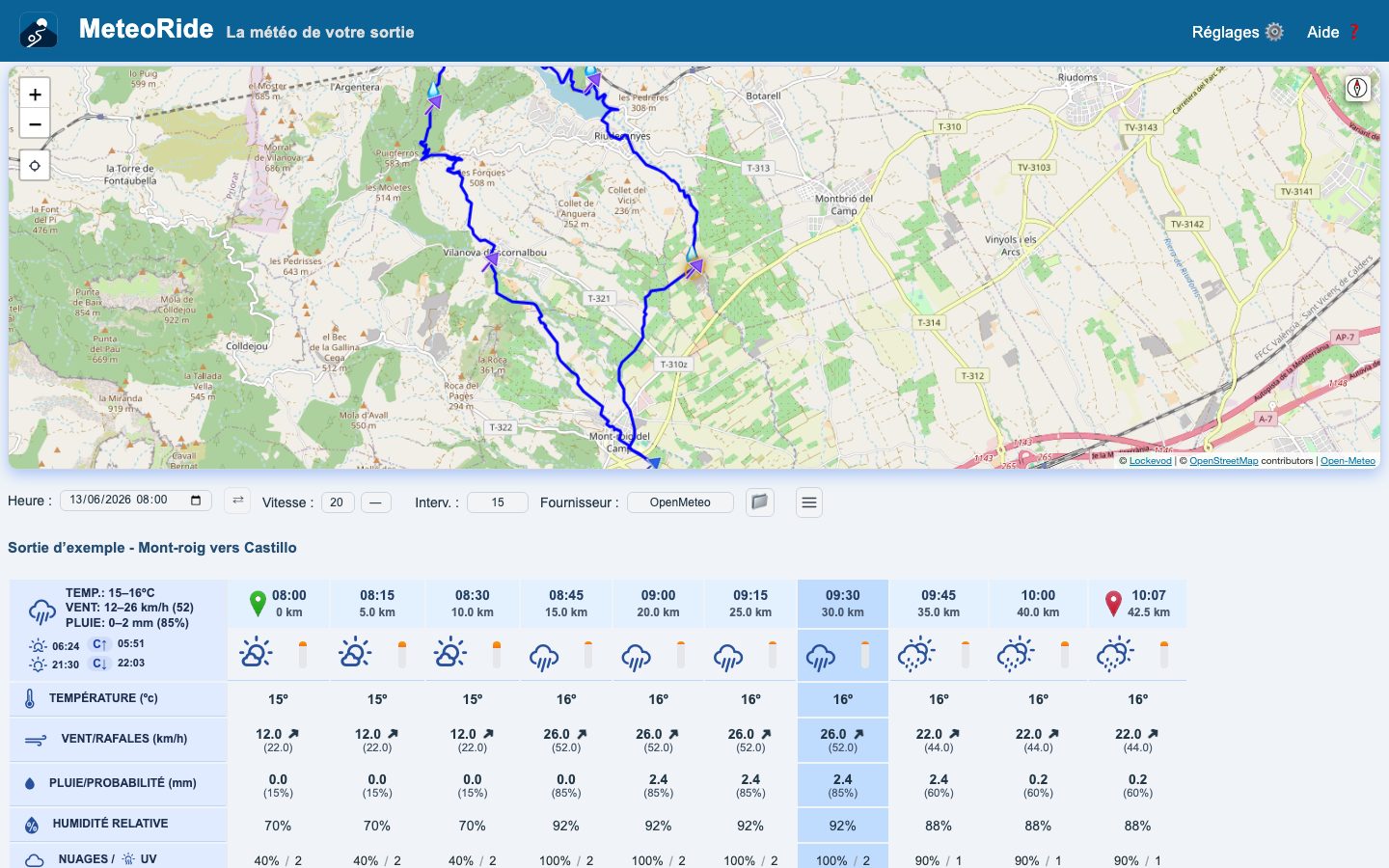The height and width of the screenshot is (868, 1389).
Task: Click the sun-shower icon at 10:07
Action: (x=1115, y=654)
